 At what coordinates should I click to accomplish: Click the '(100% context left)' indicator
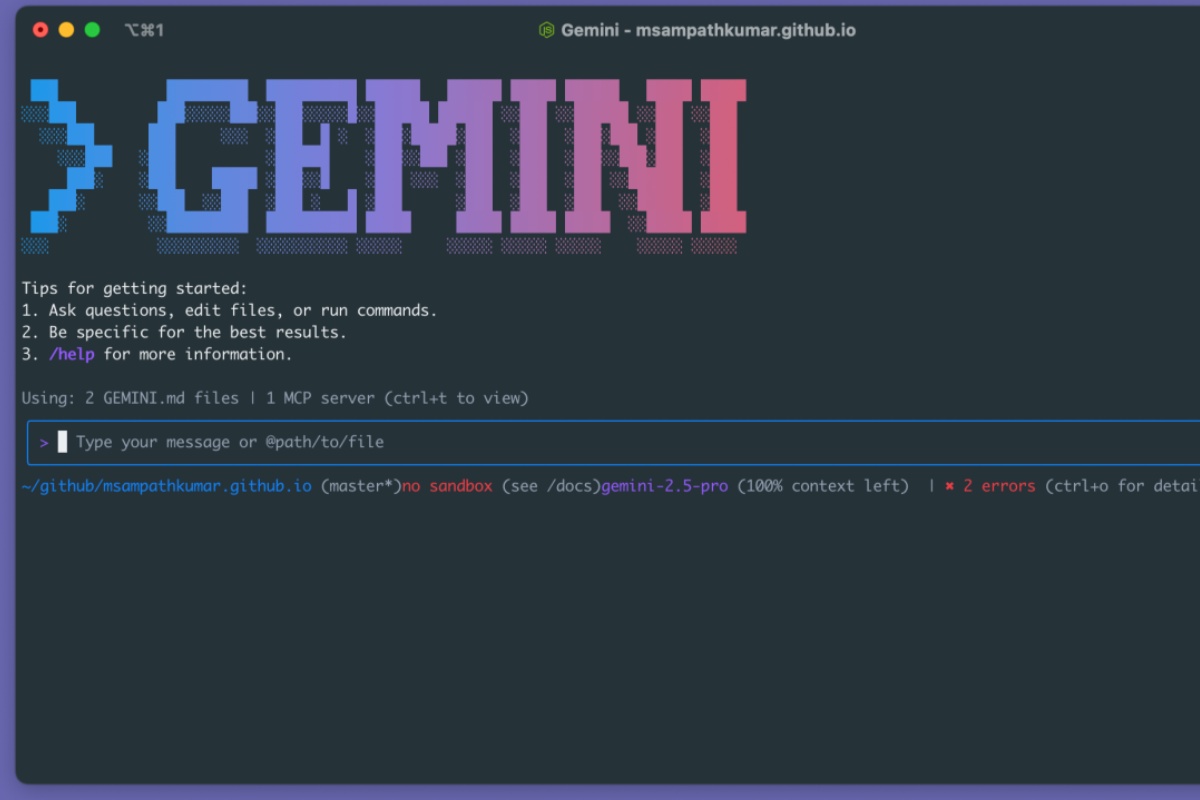[x=823, y=486]
